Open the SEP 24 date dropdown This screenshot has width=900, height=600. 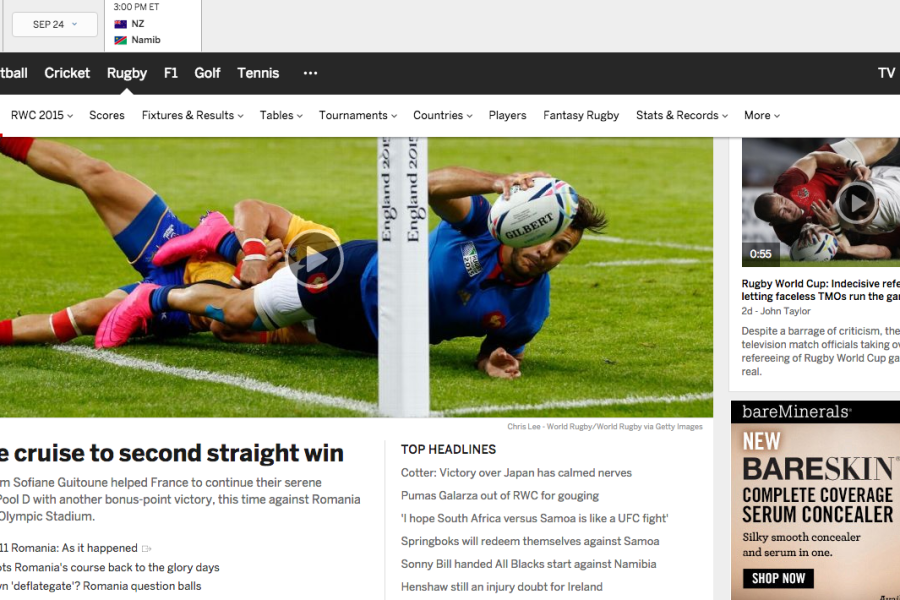click(x=55, y=25)
